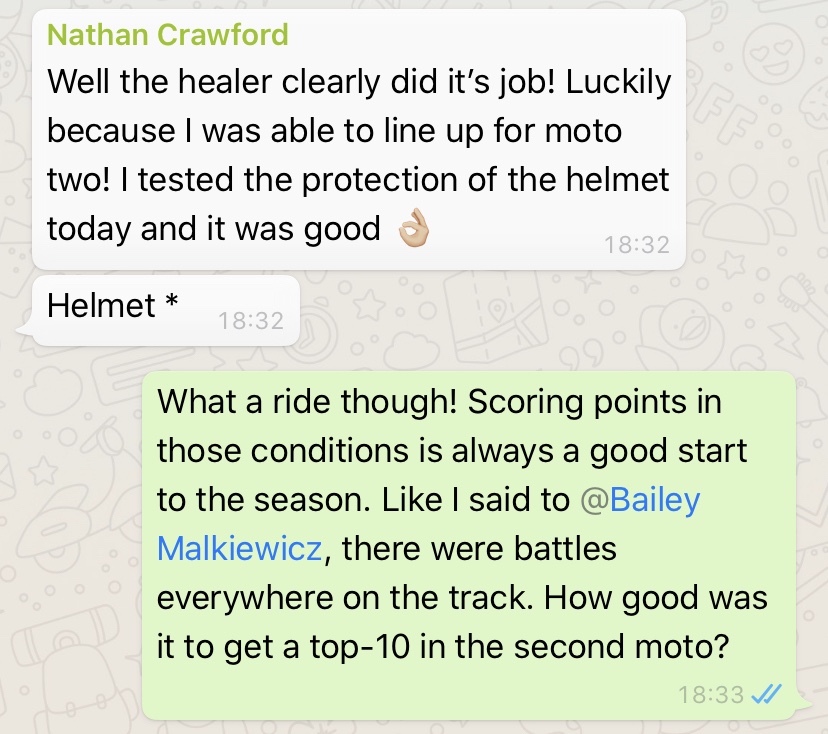828x734 pixels.
Task: Click the 18:32 timestamp on the Helmet message
Action: coord(251,321)
